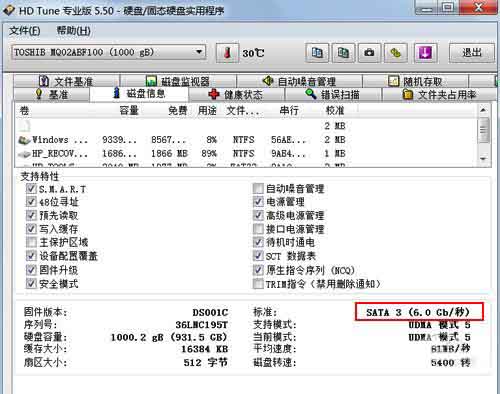Screen dimensions: 500x394
Task: Switch to the 自动噪音管理 tab
Action: pos(299,81)
